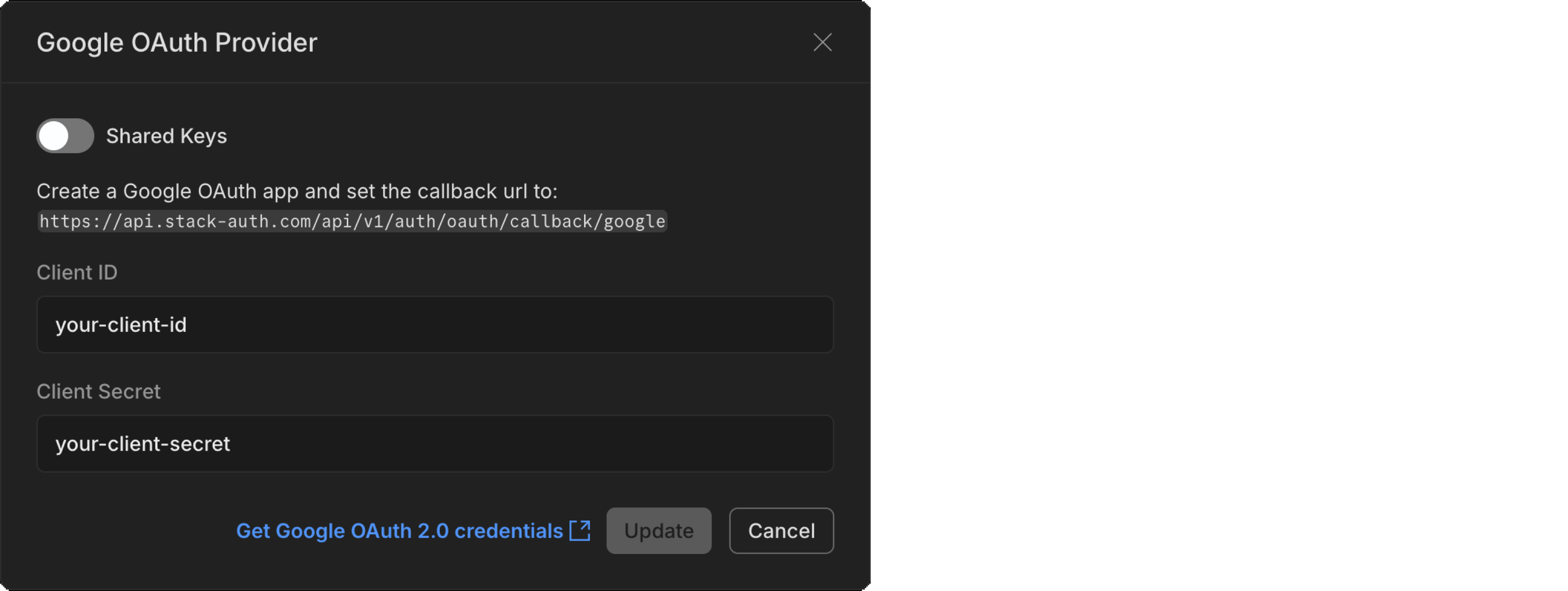Click the Client Secret field label
Image resolution: width=1568 pixels, height=591 pixels.
[x=98, y=392]
